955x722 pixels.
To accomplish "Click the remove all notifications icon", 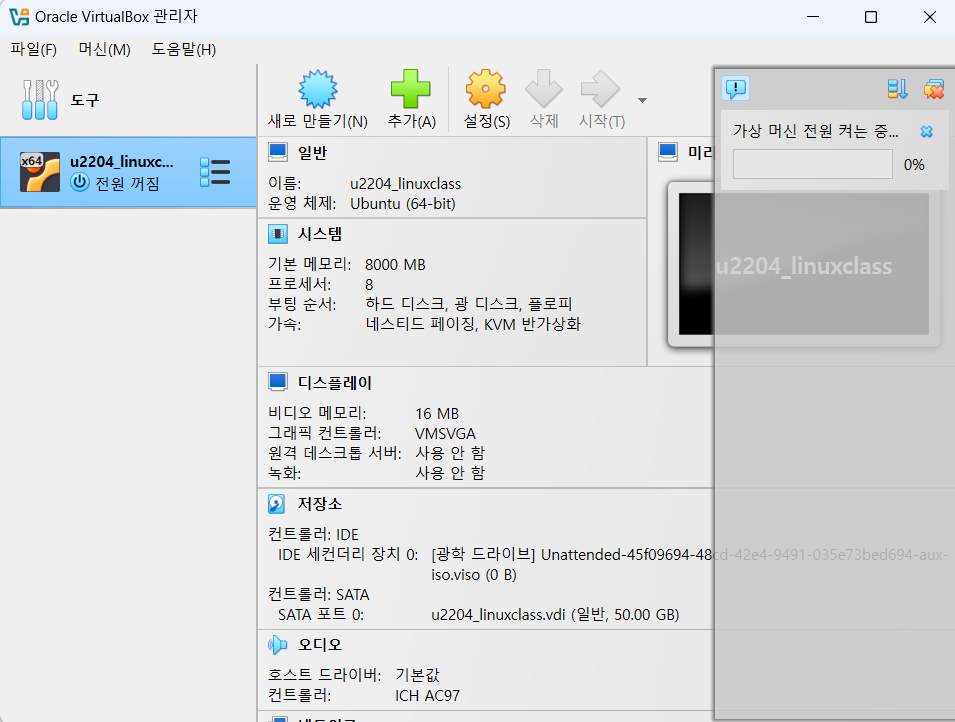I will click(x=934, y=89).
